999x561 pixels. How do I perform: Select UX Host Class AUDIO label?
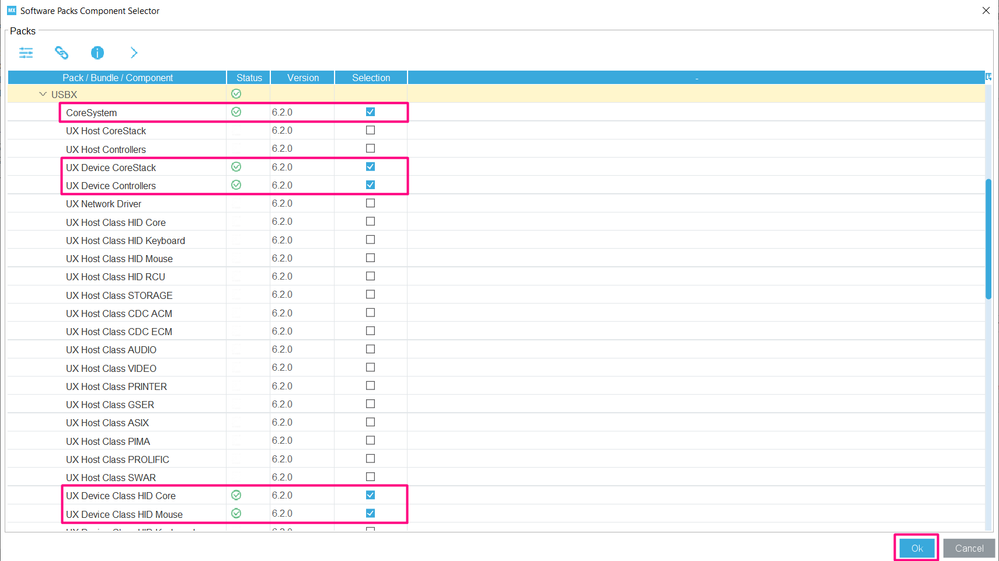pyautogui.click(x=111, y=350)
